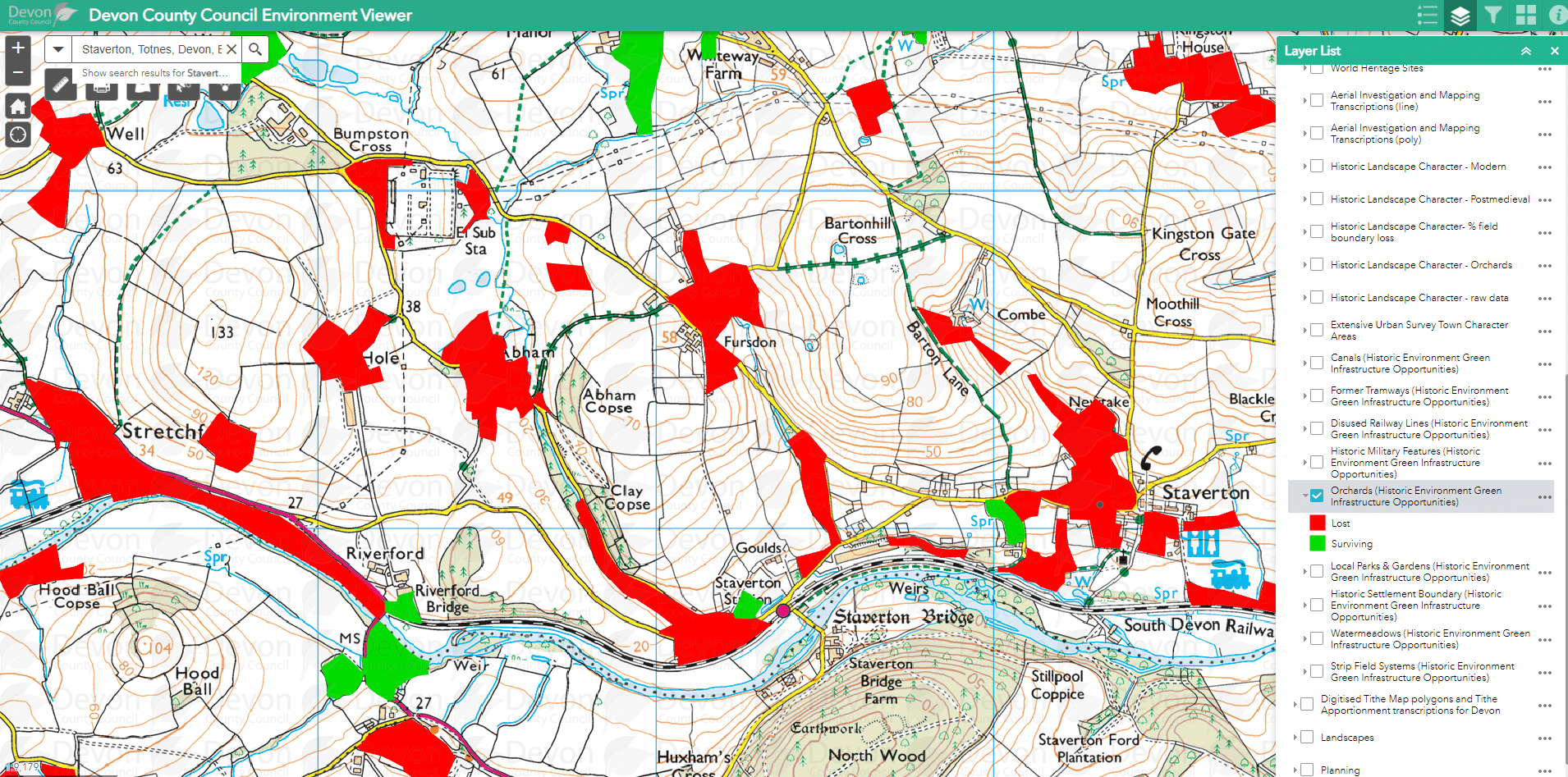
Task: Zoom in with the plus button
Action: click(18, 48)
